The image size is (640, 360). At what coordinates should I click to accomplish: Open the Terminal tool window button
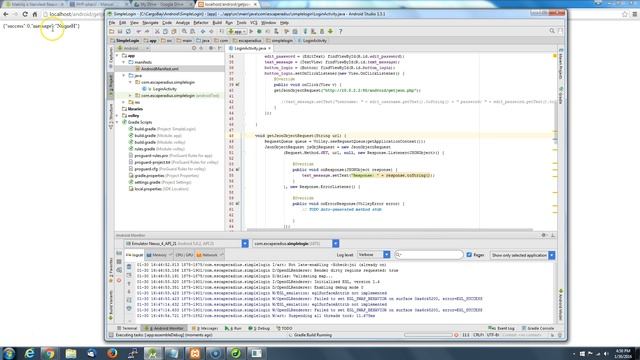(127, 328)
